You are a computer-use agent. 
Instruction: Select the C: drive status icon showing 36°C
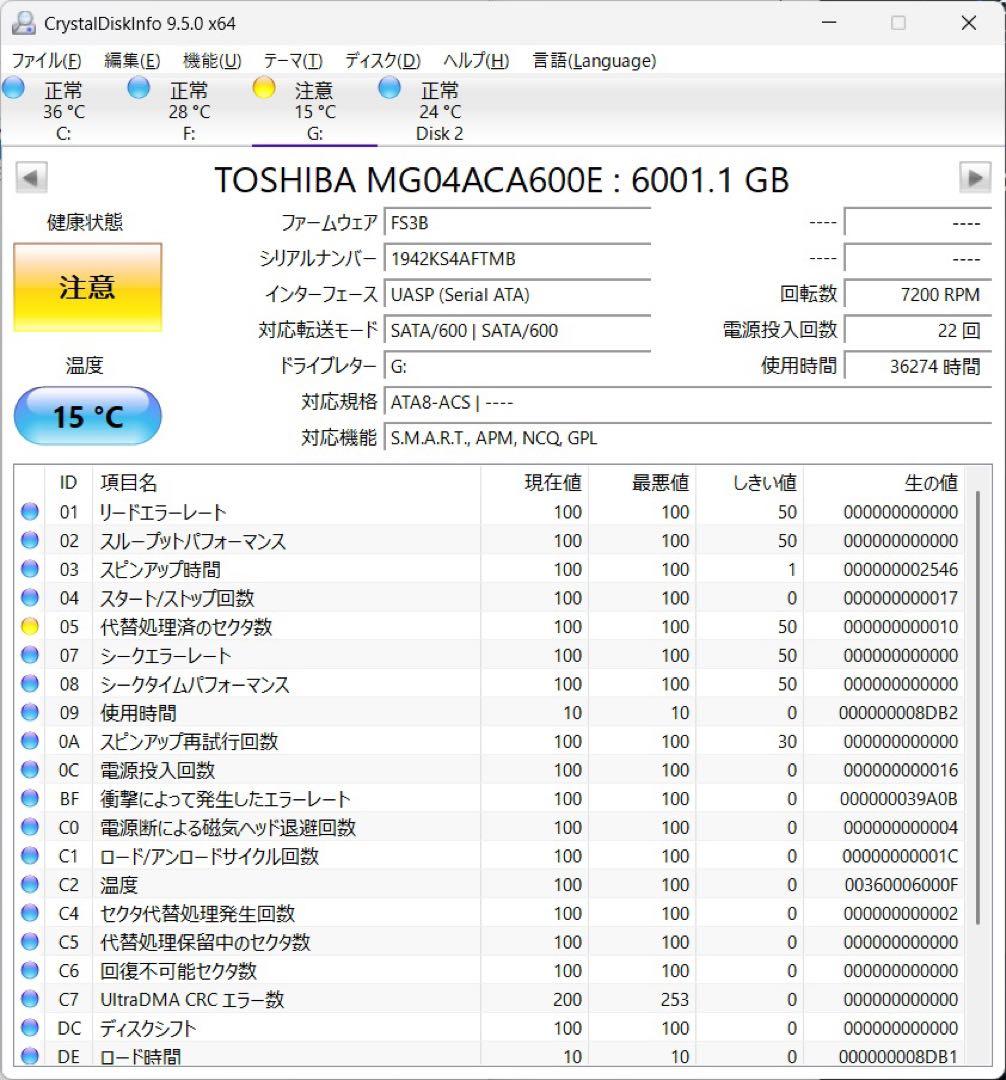click(x=14, y=88)
